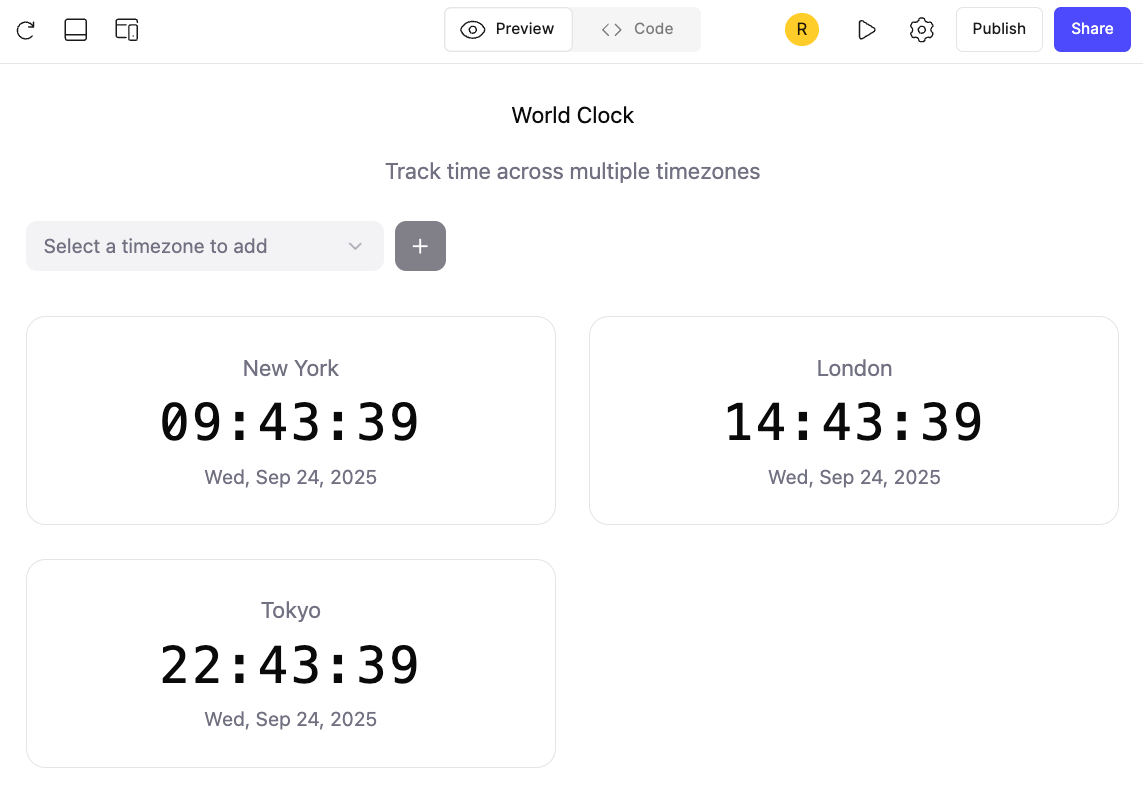Select the New York city label

(291, 368)
